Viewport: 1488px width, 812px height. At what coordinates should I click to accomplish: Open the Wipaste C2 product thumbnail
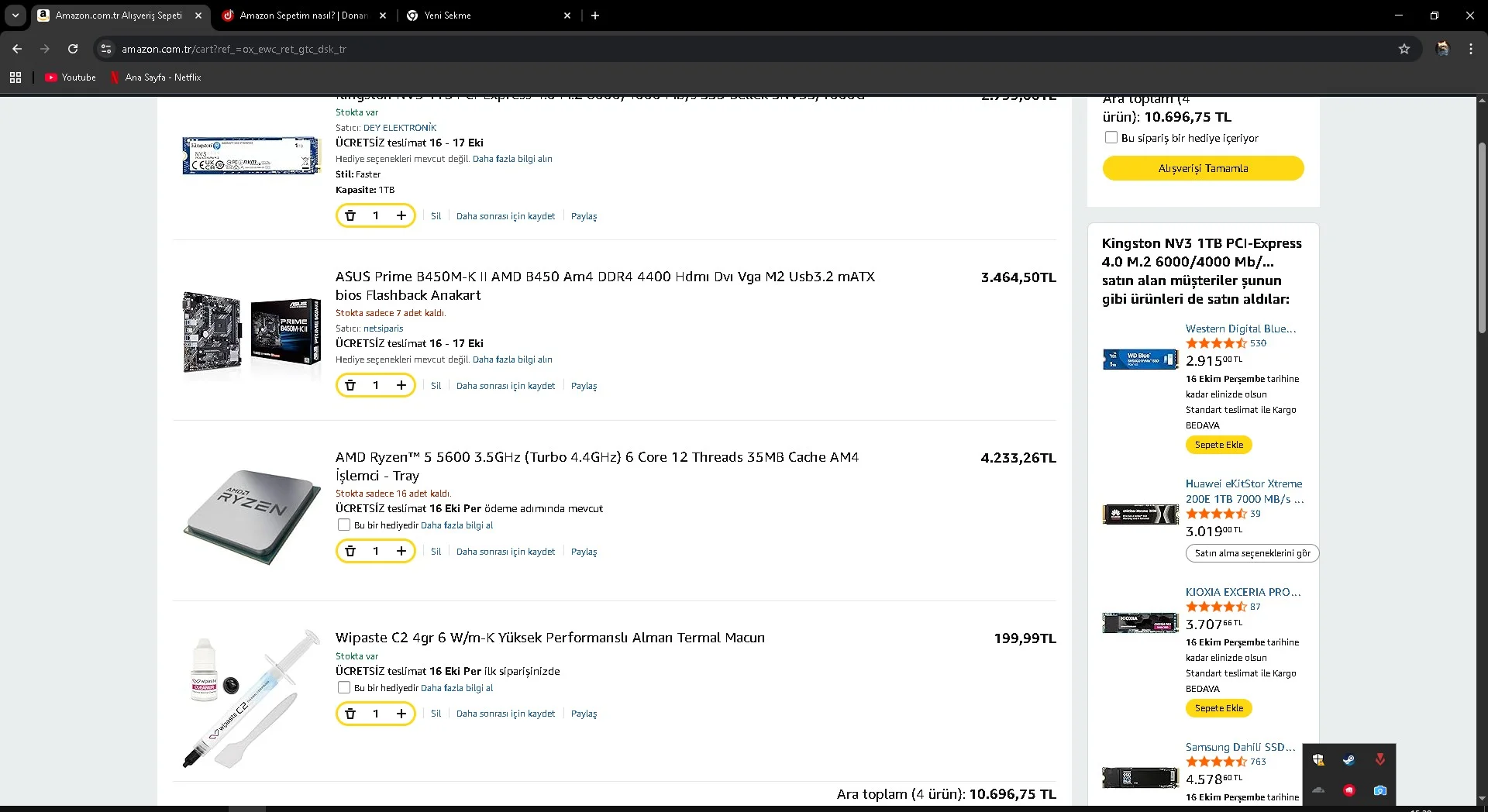252,698
